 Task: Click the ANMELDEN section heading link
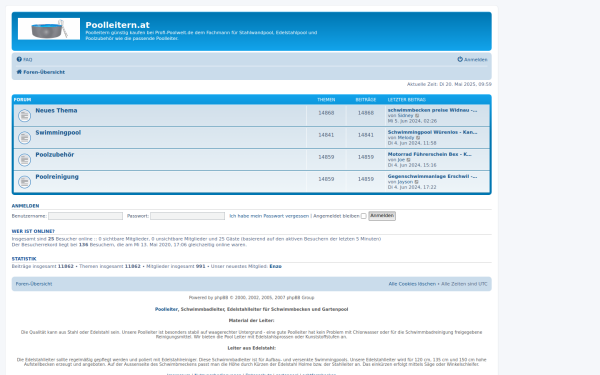pyautogui.click(x=25, y=206)
